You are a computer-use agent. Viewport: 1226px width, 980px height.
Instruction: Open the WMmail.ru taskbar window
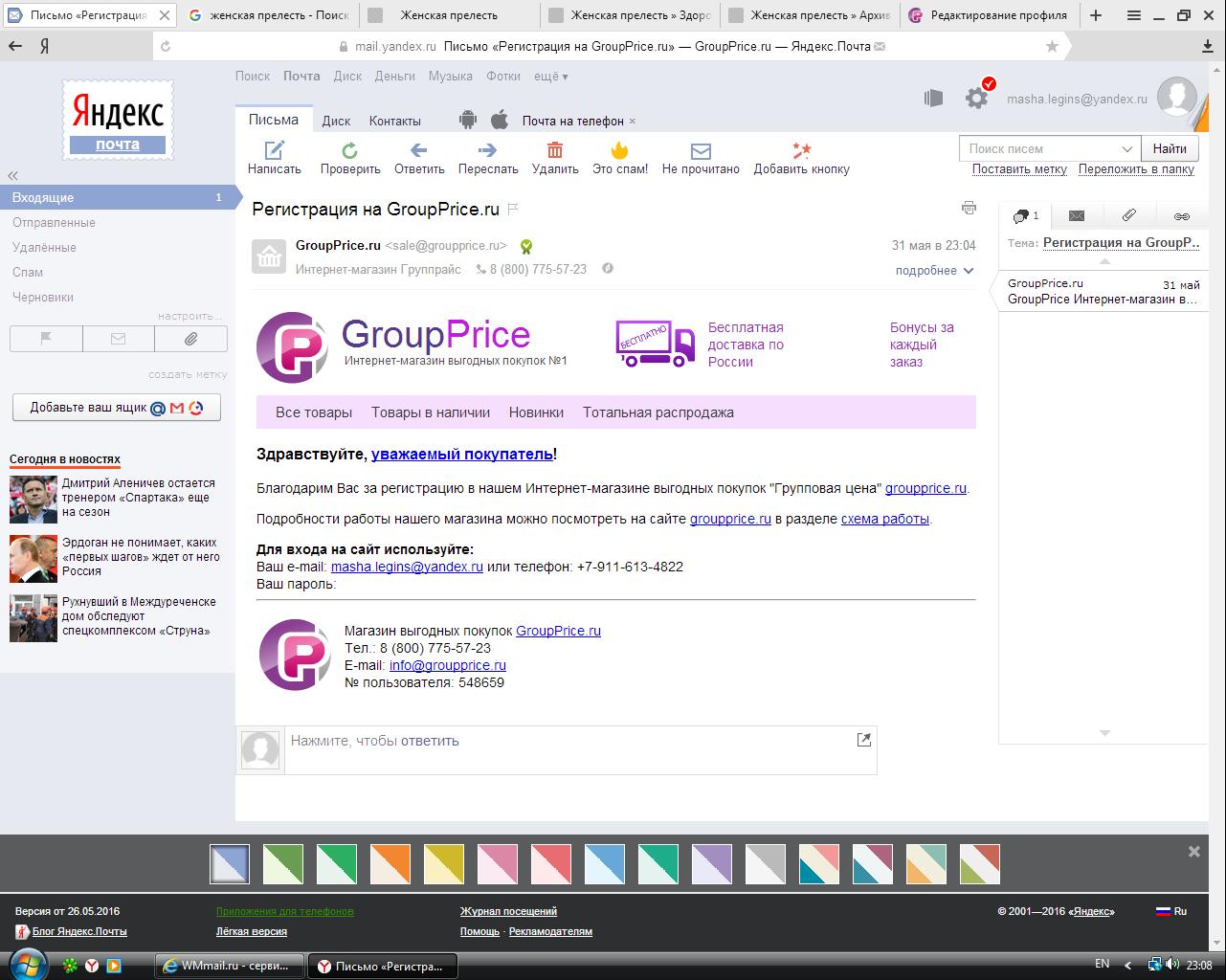click(230, 966)
